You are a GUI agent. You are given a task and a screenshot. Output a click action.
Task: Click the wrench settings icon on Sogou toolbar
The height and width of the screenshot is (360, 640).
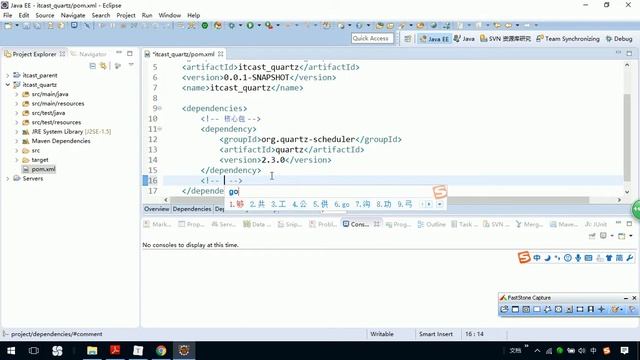630,258
